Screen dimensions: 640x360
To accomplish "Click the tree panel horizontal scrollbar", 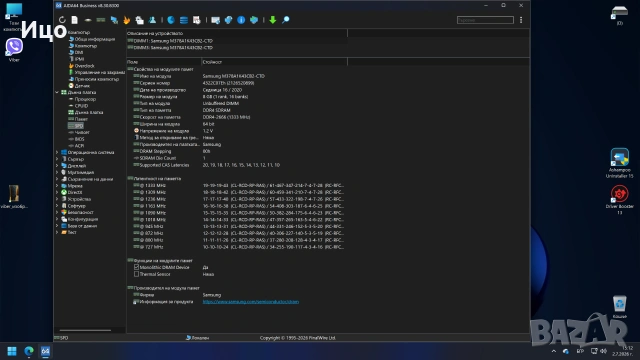I will 85,330.
